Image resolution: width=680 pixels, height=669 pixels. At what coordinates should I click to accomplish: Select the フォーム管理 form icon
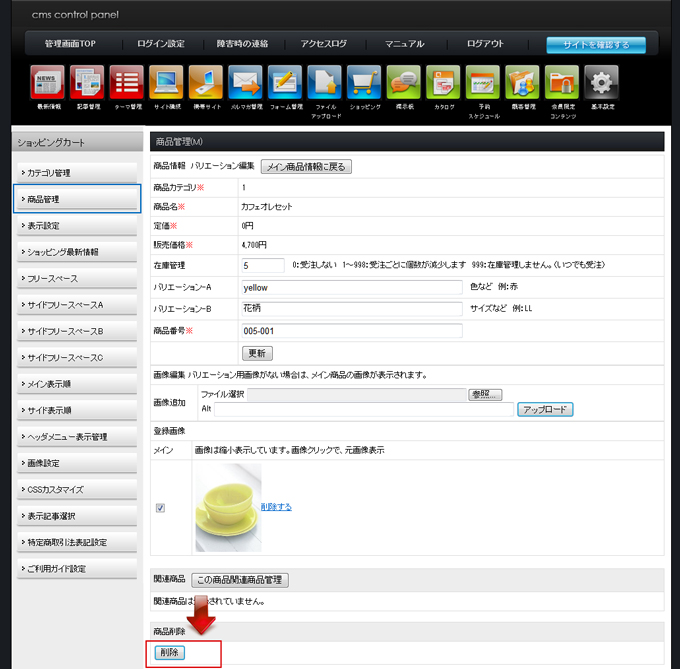285,82
